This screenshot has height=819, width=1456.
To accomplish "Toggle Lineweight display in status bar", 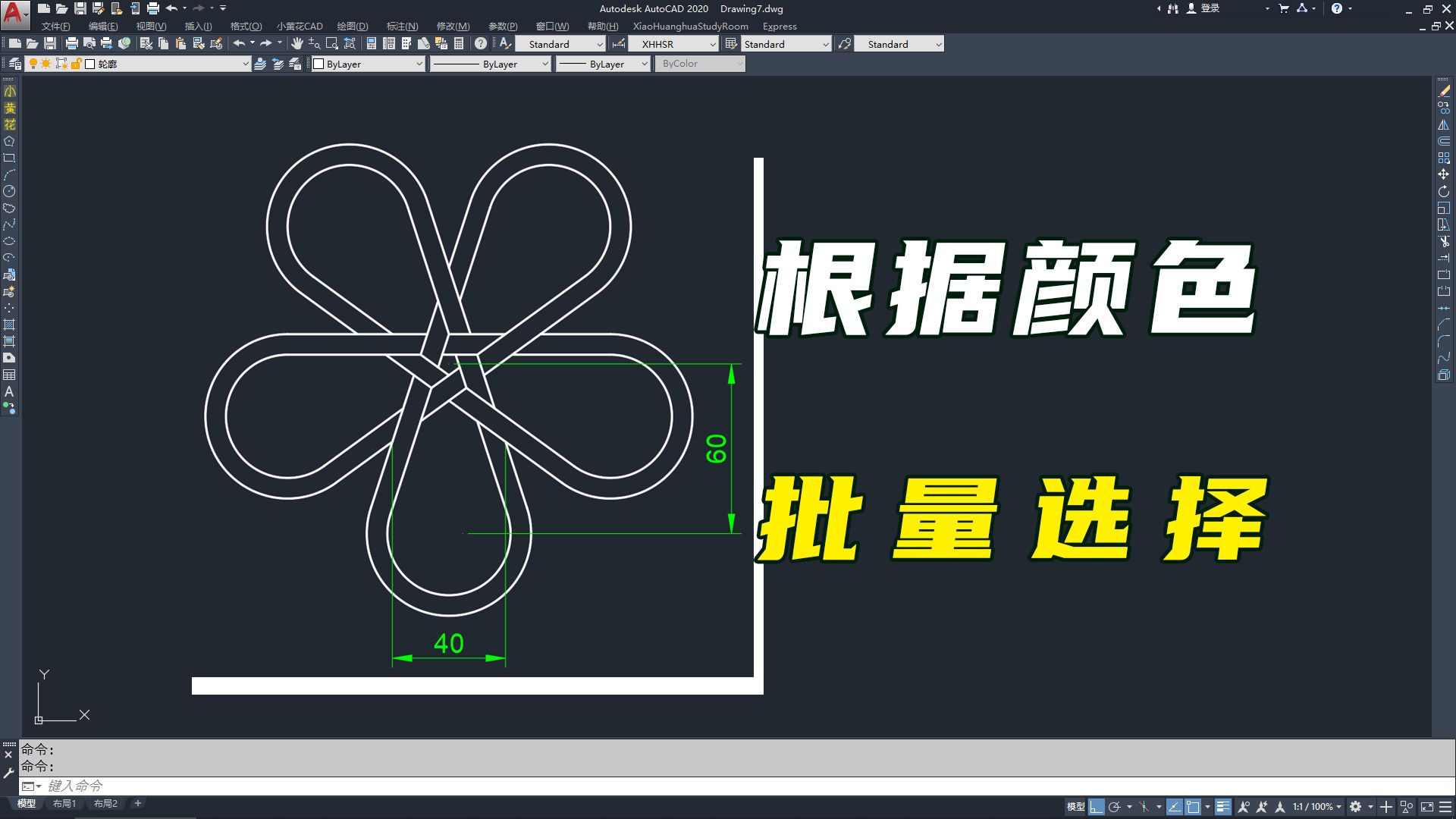I will 1222,807.
